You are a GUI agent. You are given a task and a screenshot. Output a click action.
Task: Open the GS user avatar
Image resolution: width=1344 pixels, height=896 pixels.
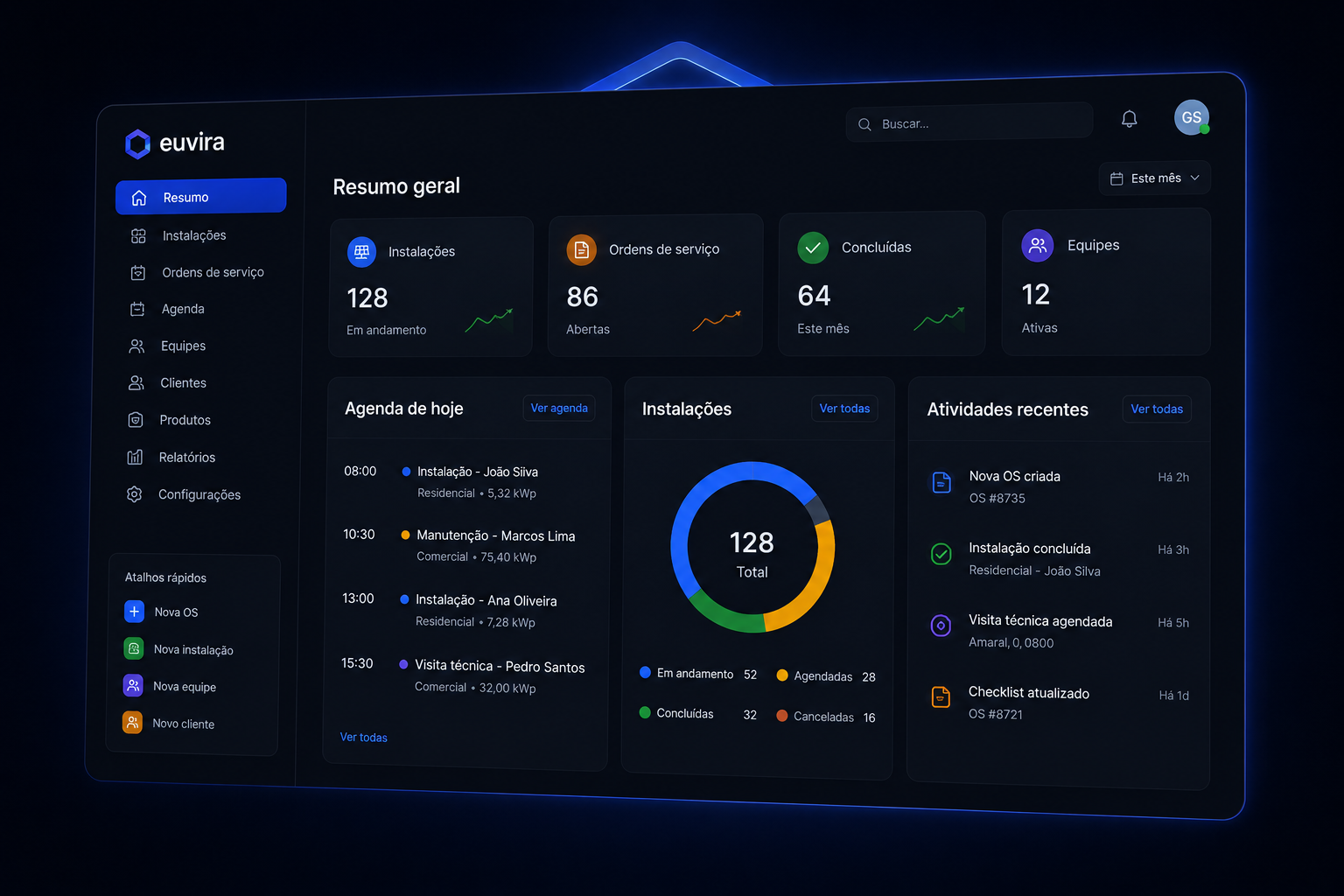tap(1192, 117)
